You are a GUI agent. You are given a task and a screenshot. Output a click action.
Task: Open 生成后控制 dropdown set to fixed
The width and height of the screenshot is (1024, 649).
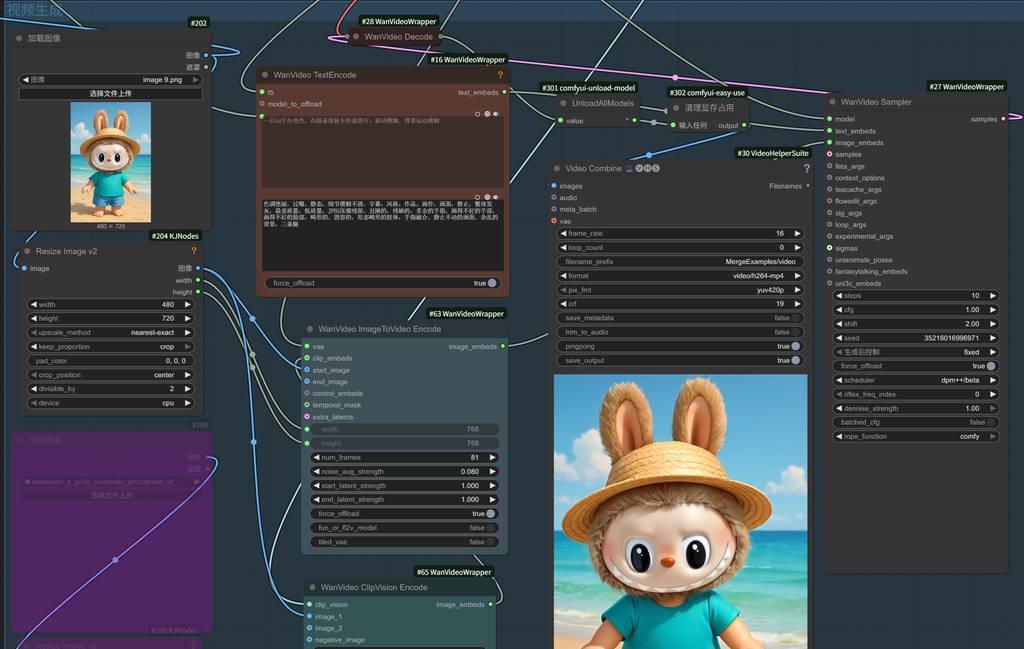pos(916,352)
